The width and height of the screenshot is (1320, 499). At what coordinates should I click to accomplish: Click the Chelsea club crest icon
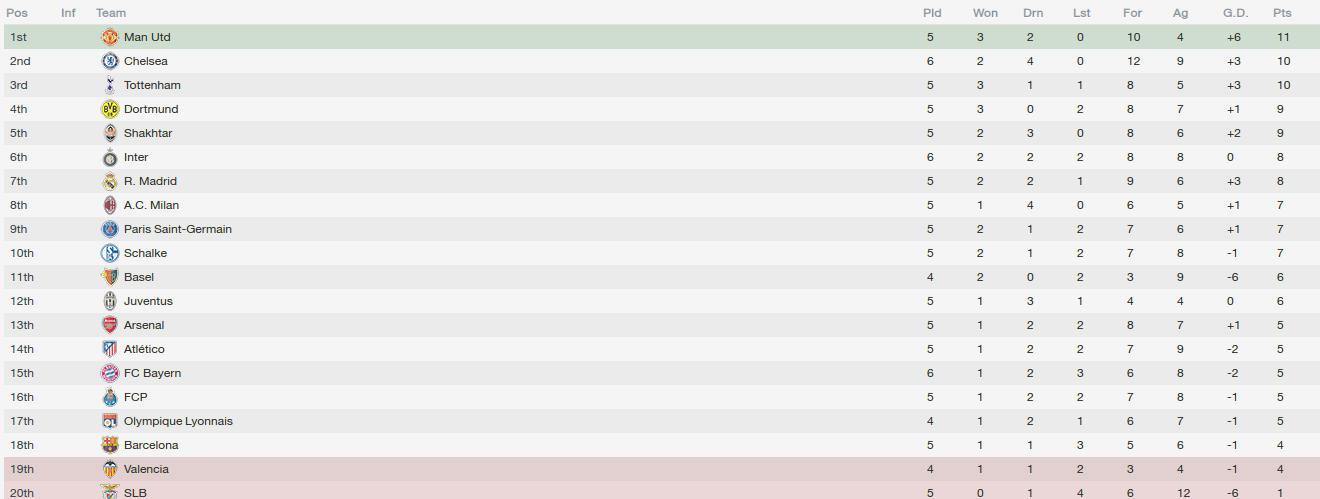110,61
